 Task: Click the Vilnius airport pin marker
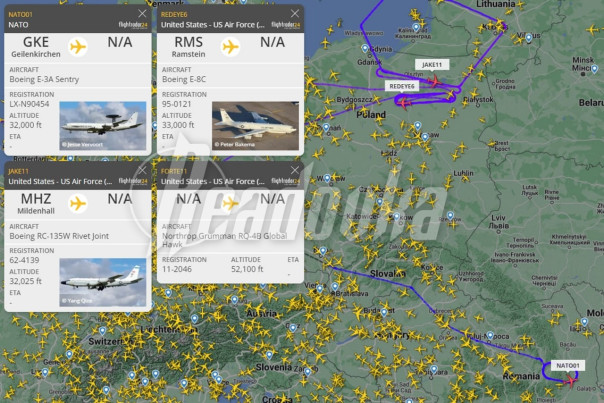click(x=529, y=37)
